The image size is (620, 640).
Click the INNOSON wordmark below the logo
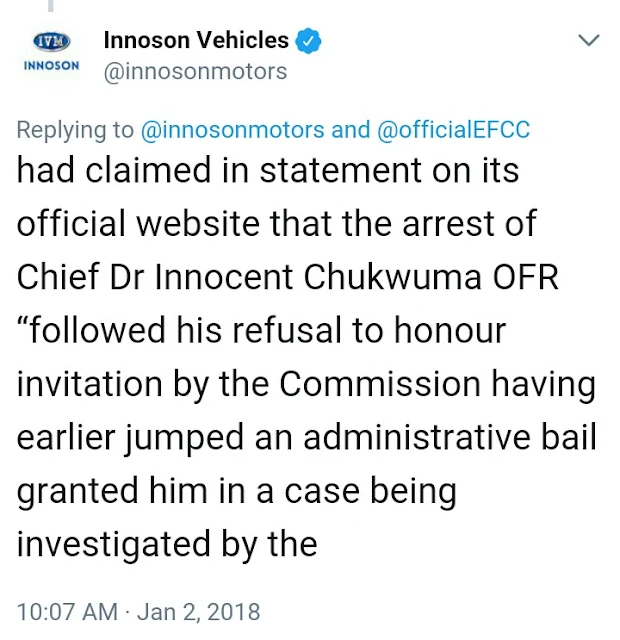[51, 66]
